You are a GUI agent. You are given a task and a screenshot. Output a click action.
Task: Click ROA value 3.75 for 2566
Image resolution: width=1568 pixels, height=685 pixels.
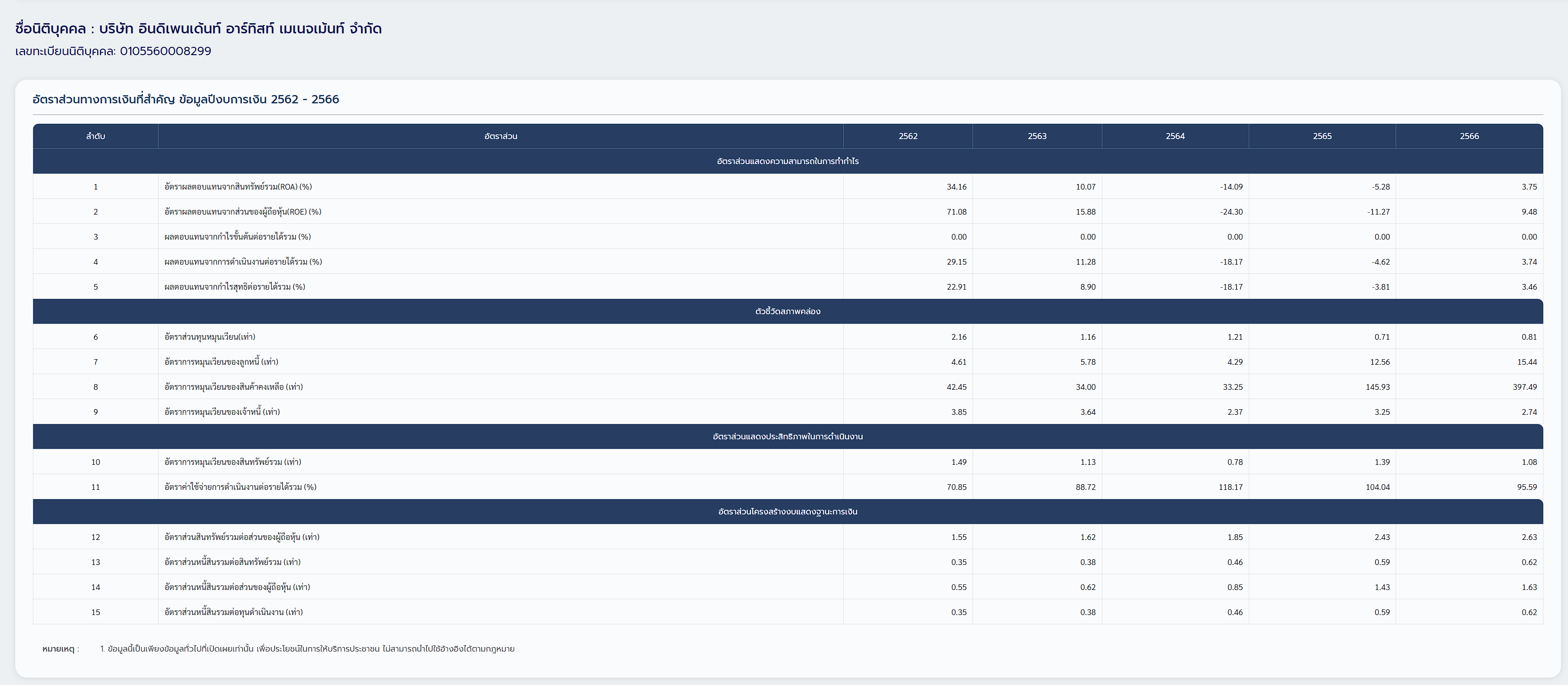tap(1529, 187)
